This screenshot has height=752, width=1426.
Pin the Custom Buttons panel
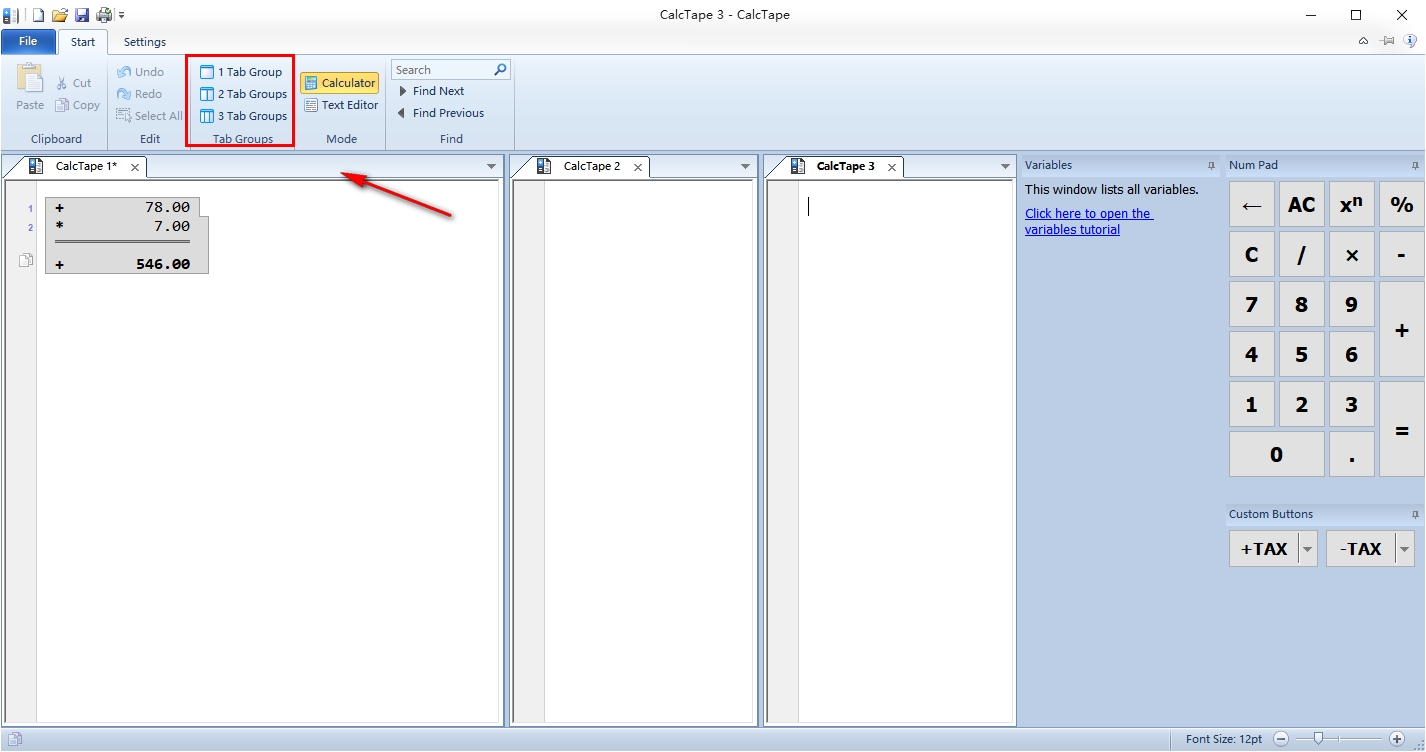pos(1415,515)
